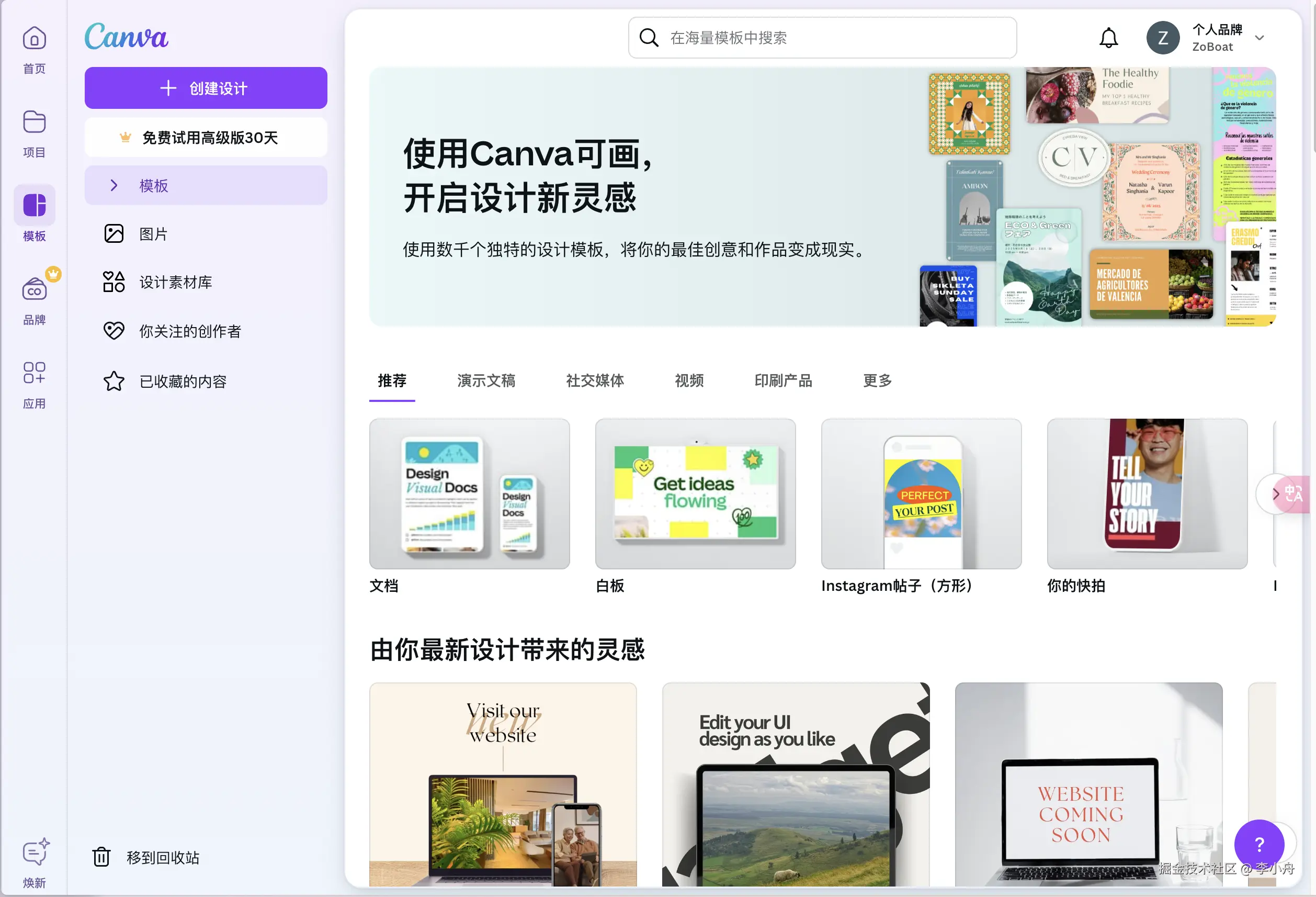Open the 首页 home icon in sidebar

[34, 37]
